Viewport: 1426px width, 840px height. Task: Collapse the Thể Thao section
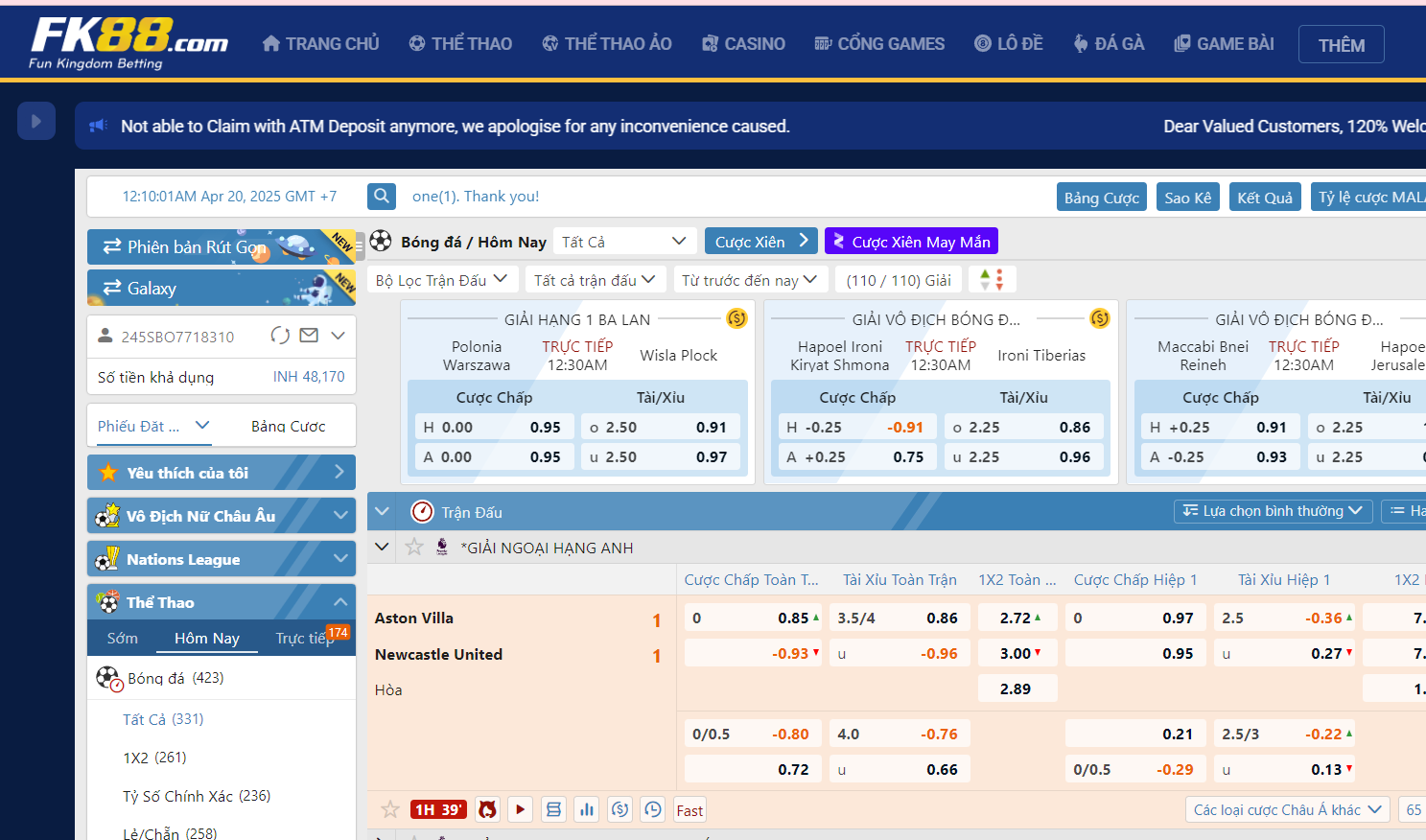point(222,602)
